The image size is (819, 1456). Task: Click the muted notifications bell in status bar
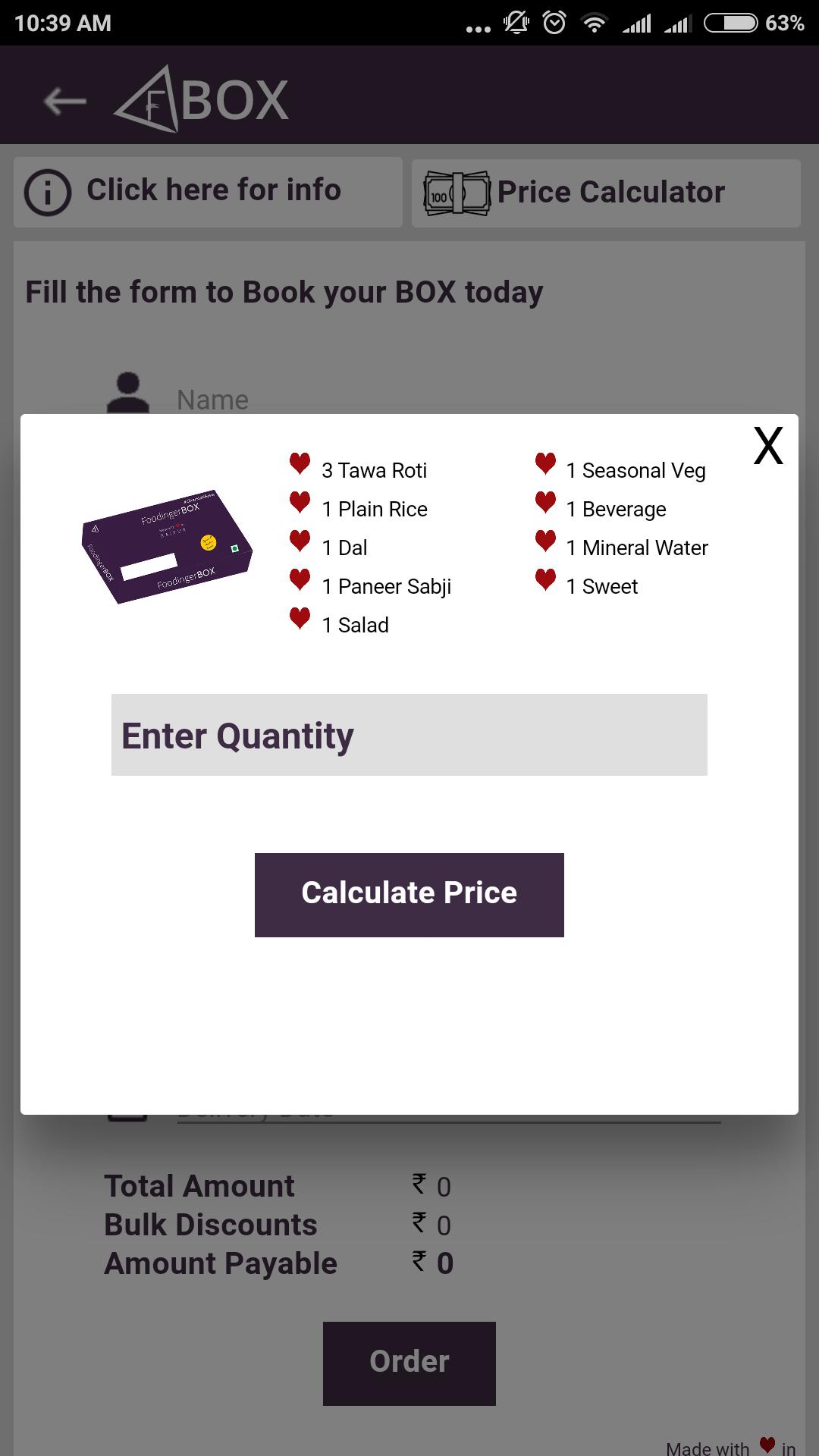(516, 24)
